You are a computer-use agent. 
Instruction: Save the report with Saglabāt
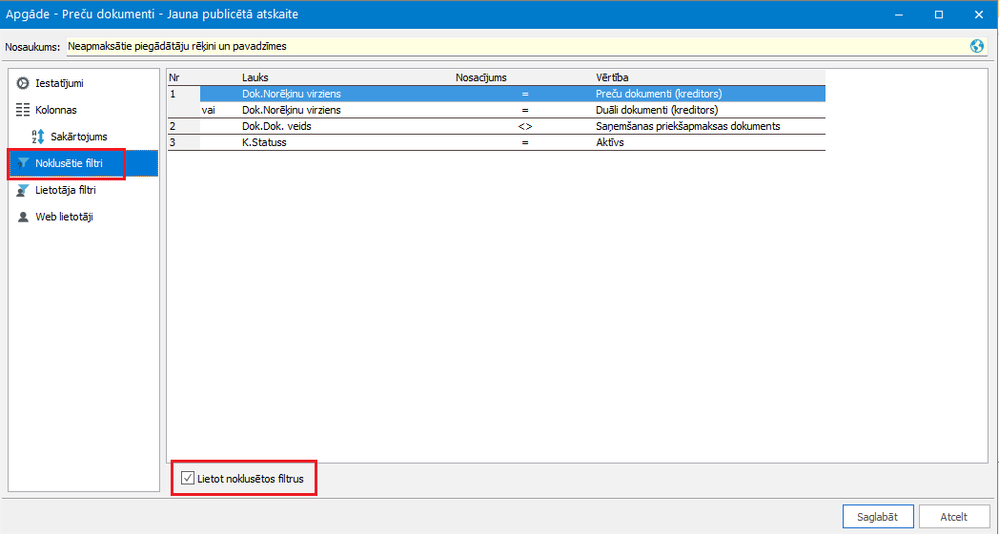(878, 517)
